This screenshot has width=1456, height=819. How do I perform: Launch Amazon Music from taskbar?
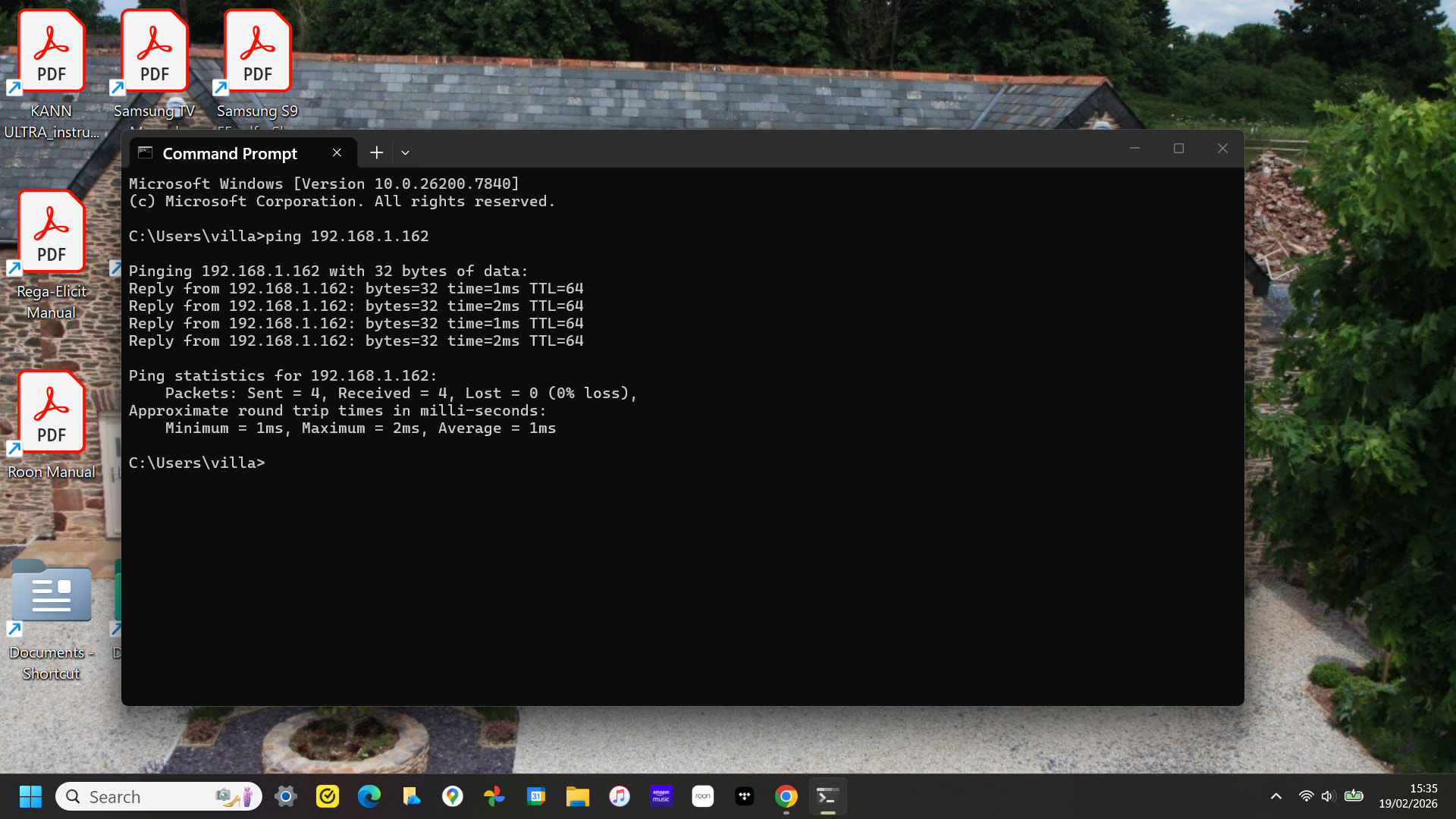661,796
